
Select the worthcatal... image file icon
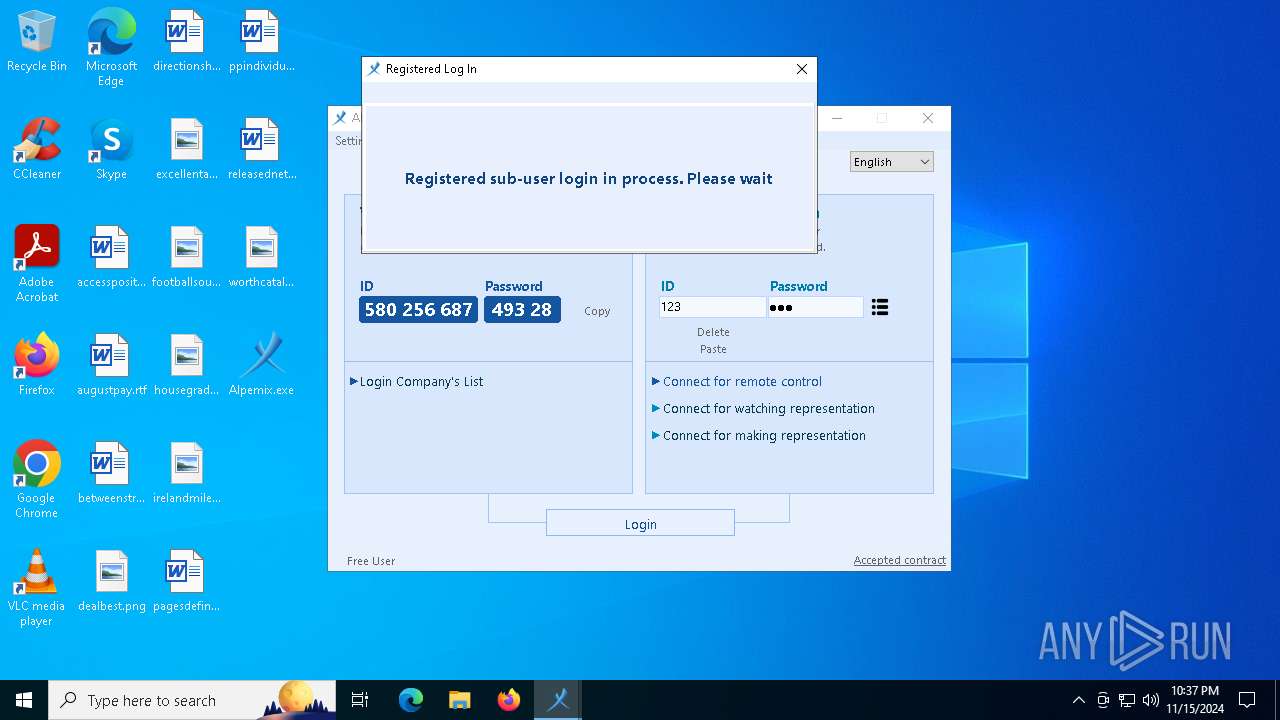[261, 257]
